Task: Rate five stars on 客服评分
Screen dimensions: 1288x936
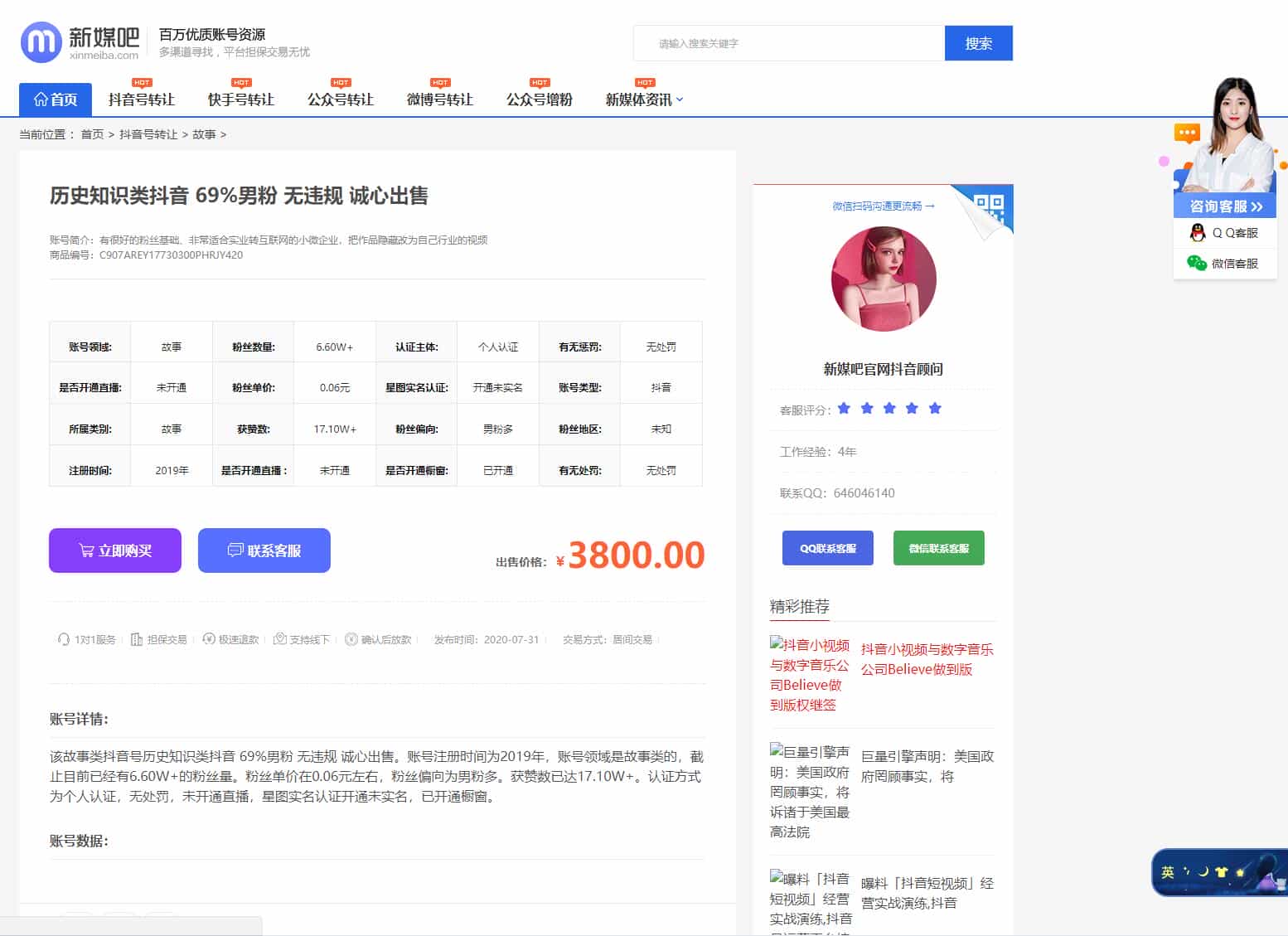Action: coord(935,408)
